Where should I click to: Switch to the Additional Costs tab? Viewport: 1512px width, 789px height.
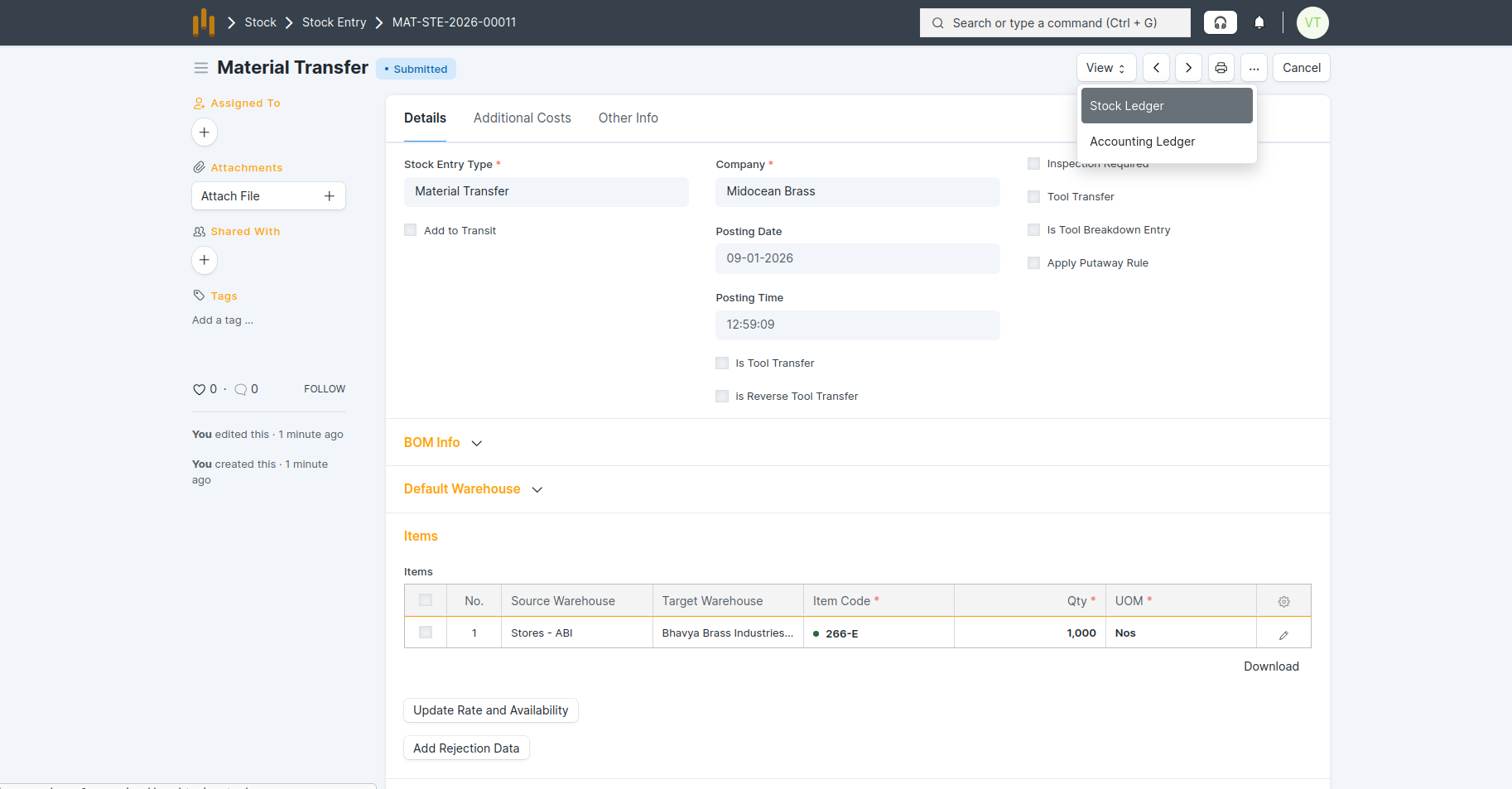tap(522, 118)
